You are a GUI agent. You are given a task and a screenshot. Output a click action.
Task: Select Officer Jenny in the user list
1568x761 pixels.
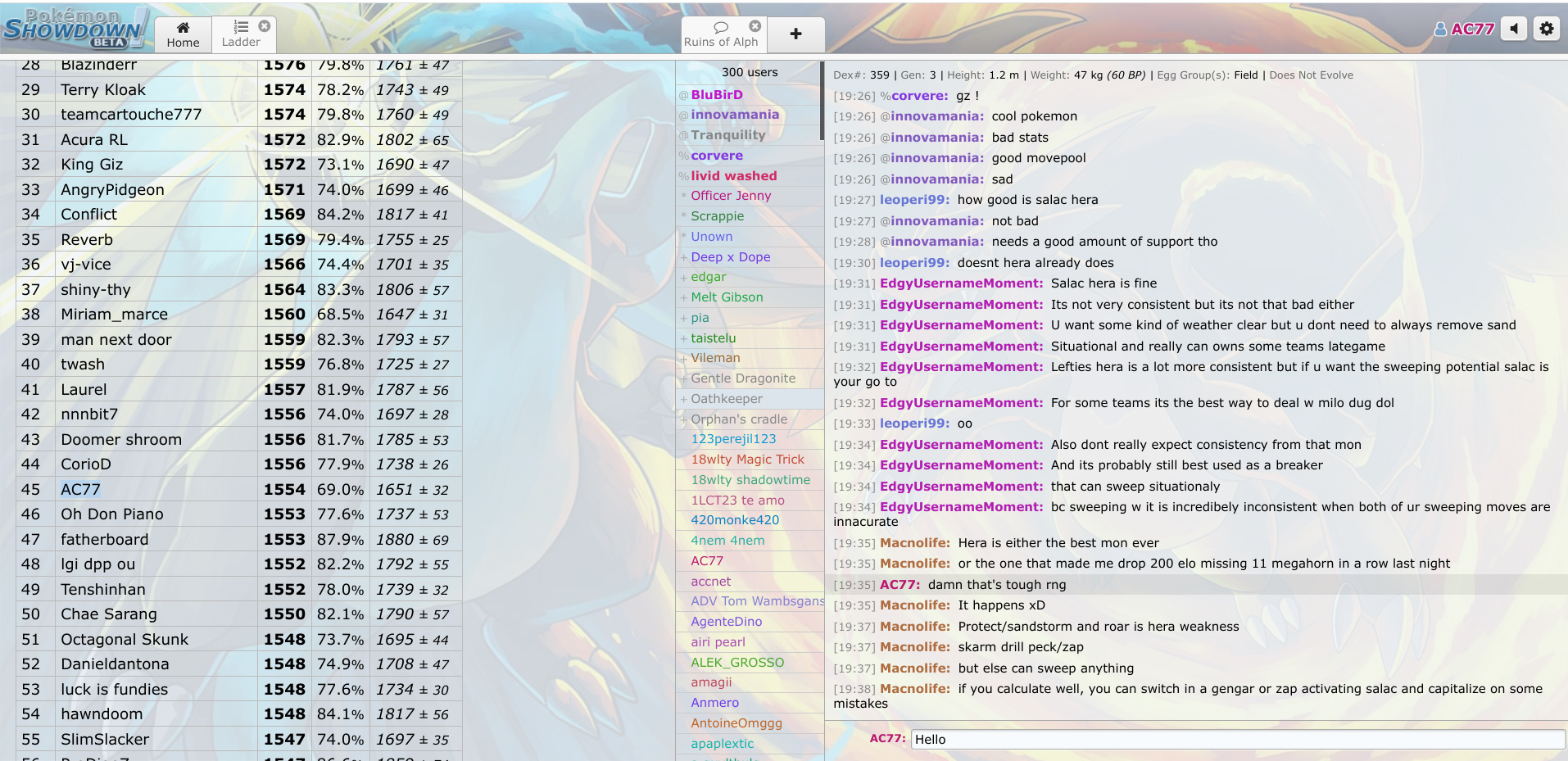(x=730, y=195)
